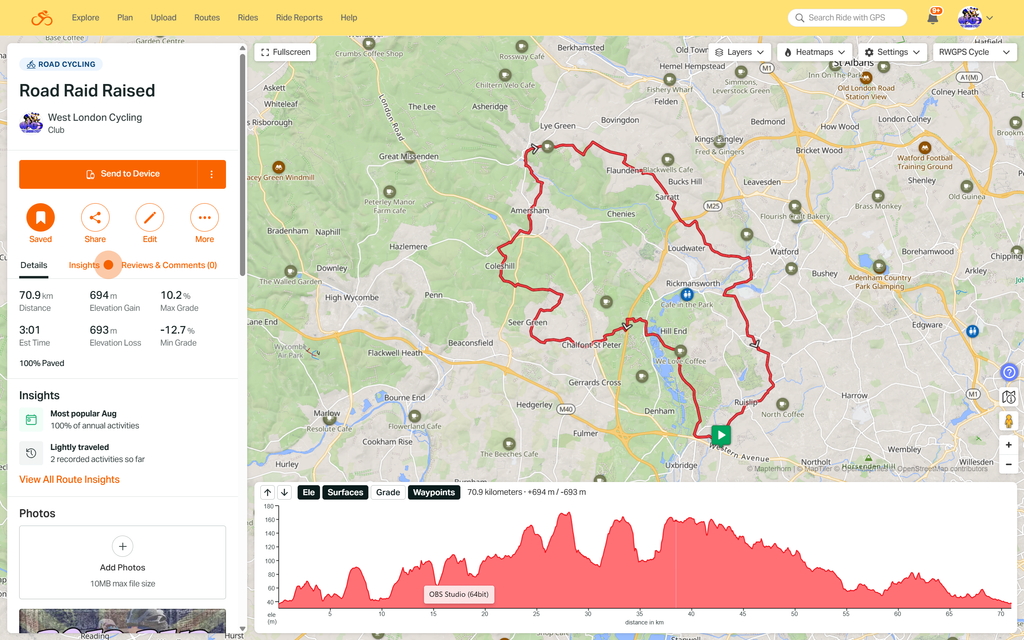
Task: Open the Share route icon
Action: click(x=95, y=217)
